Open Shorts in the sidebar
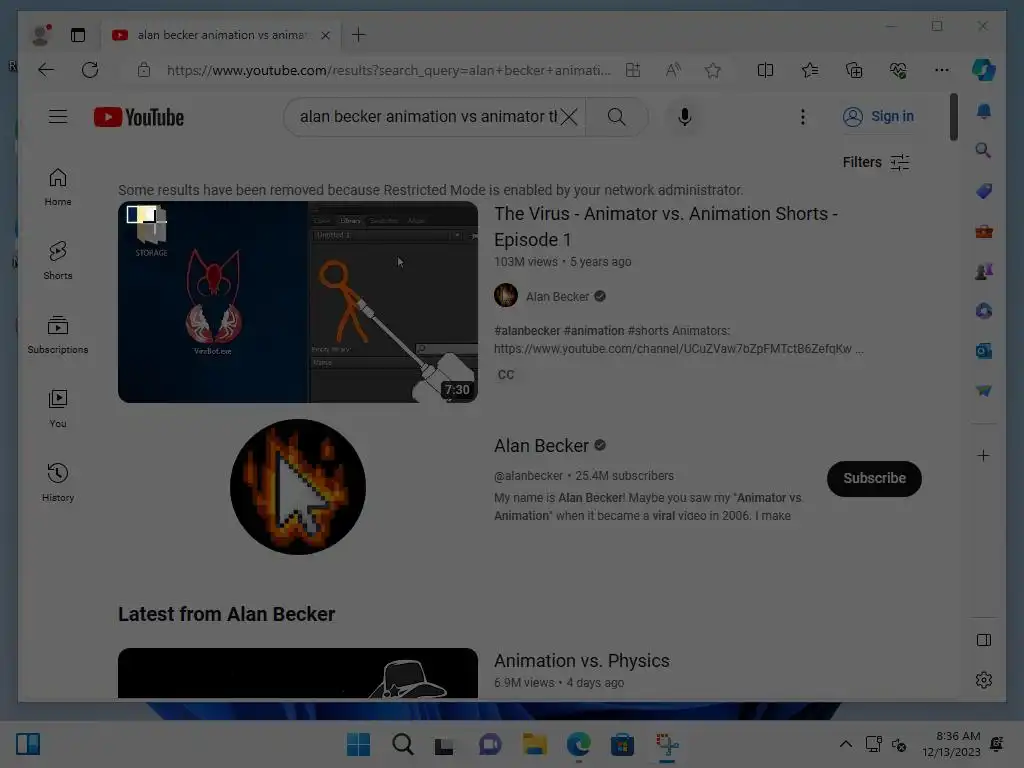Image resolution: width=1024 pixels, height=768 pixels. pos(57,261)
